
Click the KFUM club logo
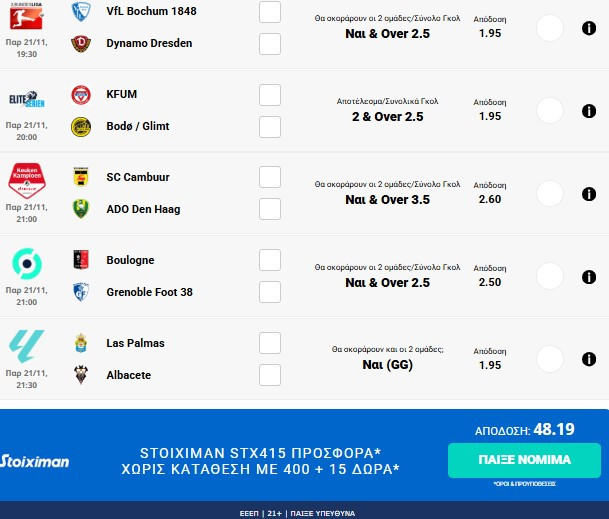[81, 95]
